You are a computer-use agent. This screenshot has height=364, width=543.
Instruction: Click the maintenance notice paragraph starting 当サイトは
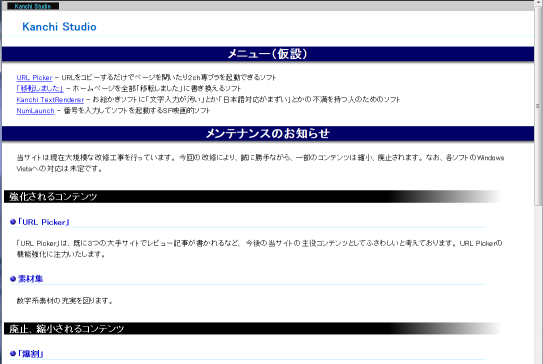[260, 163]
